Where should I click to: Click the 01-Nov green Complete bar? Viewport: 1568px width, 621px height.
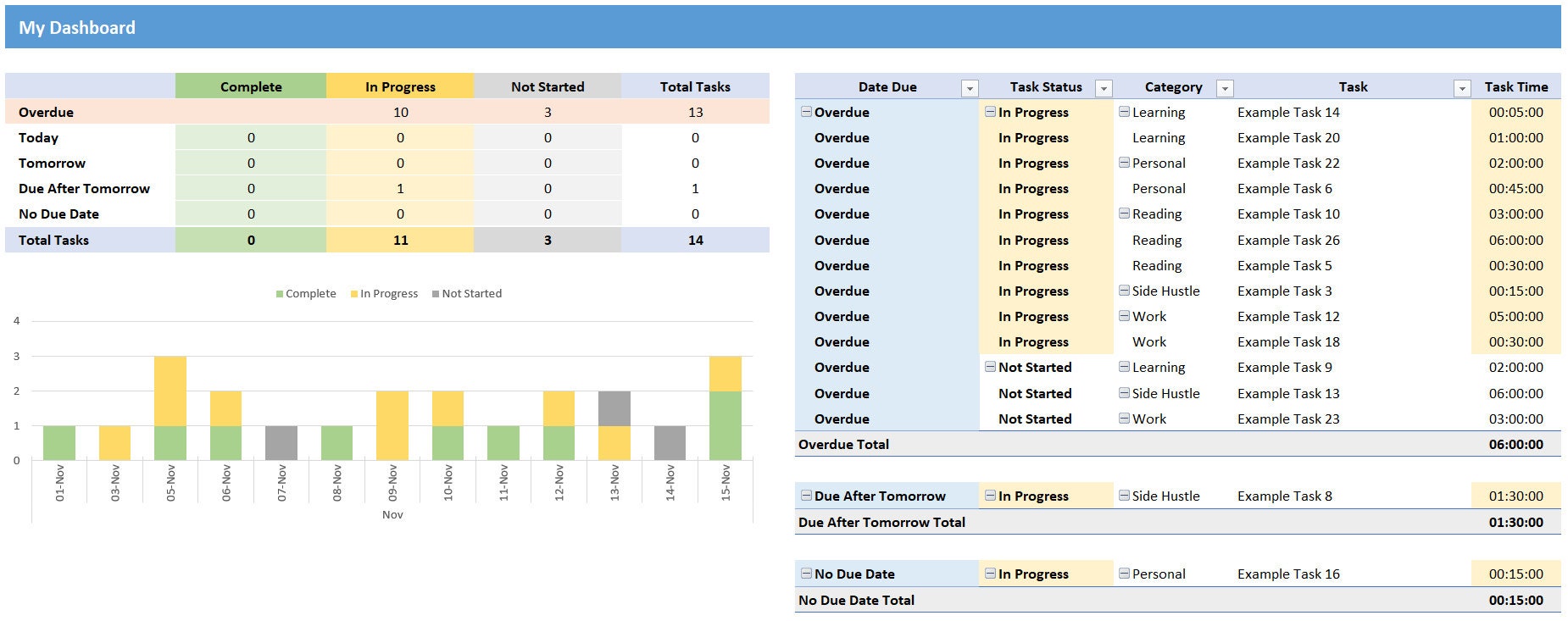[x=59, y=442]
